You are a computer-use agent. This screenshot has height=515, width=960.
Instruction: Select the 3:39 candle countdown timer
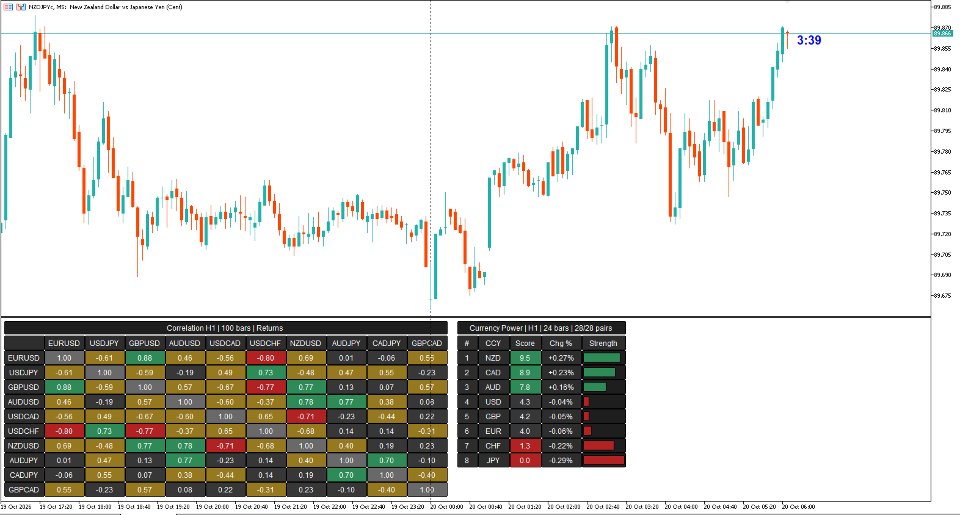(809, 40)
